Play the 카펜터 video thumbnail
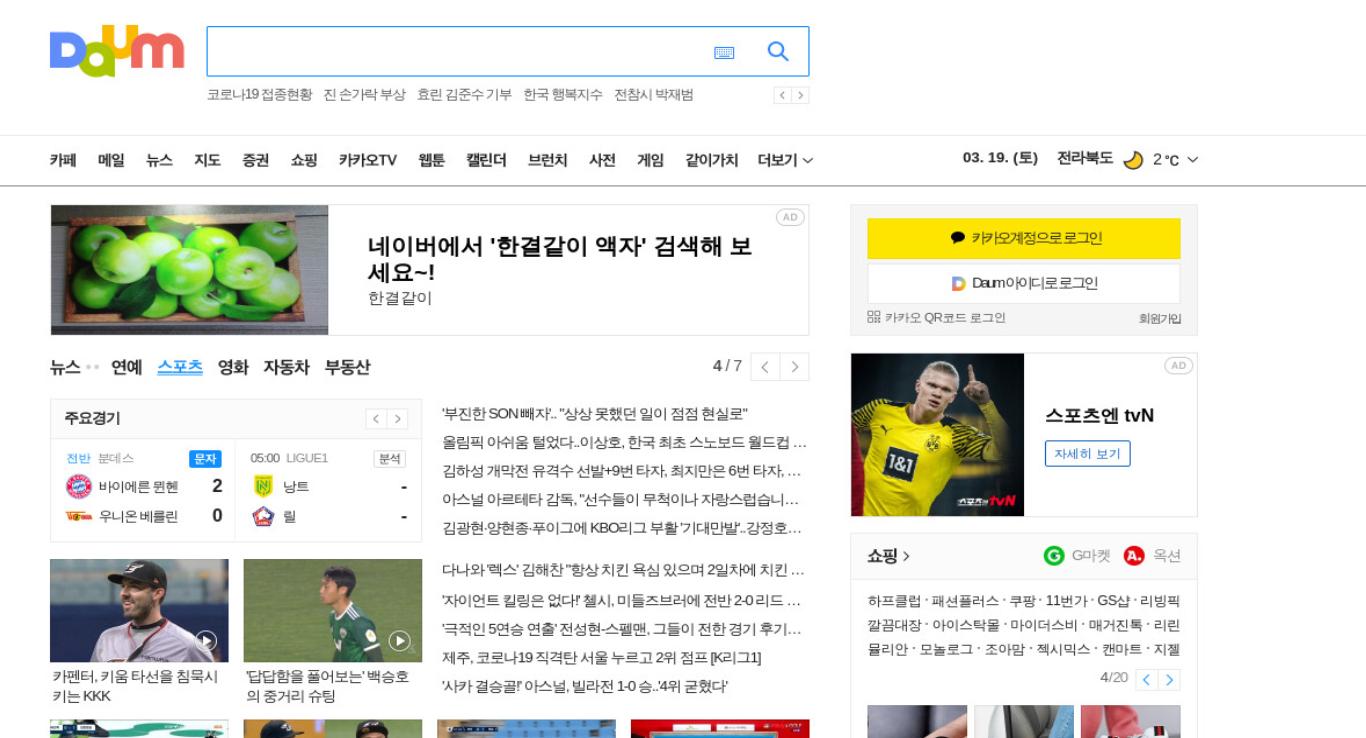The width and height of the screenshot is (1366, 738). coord(139,610)
